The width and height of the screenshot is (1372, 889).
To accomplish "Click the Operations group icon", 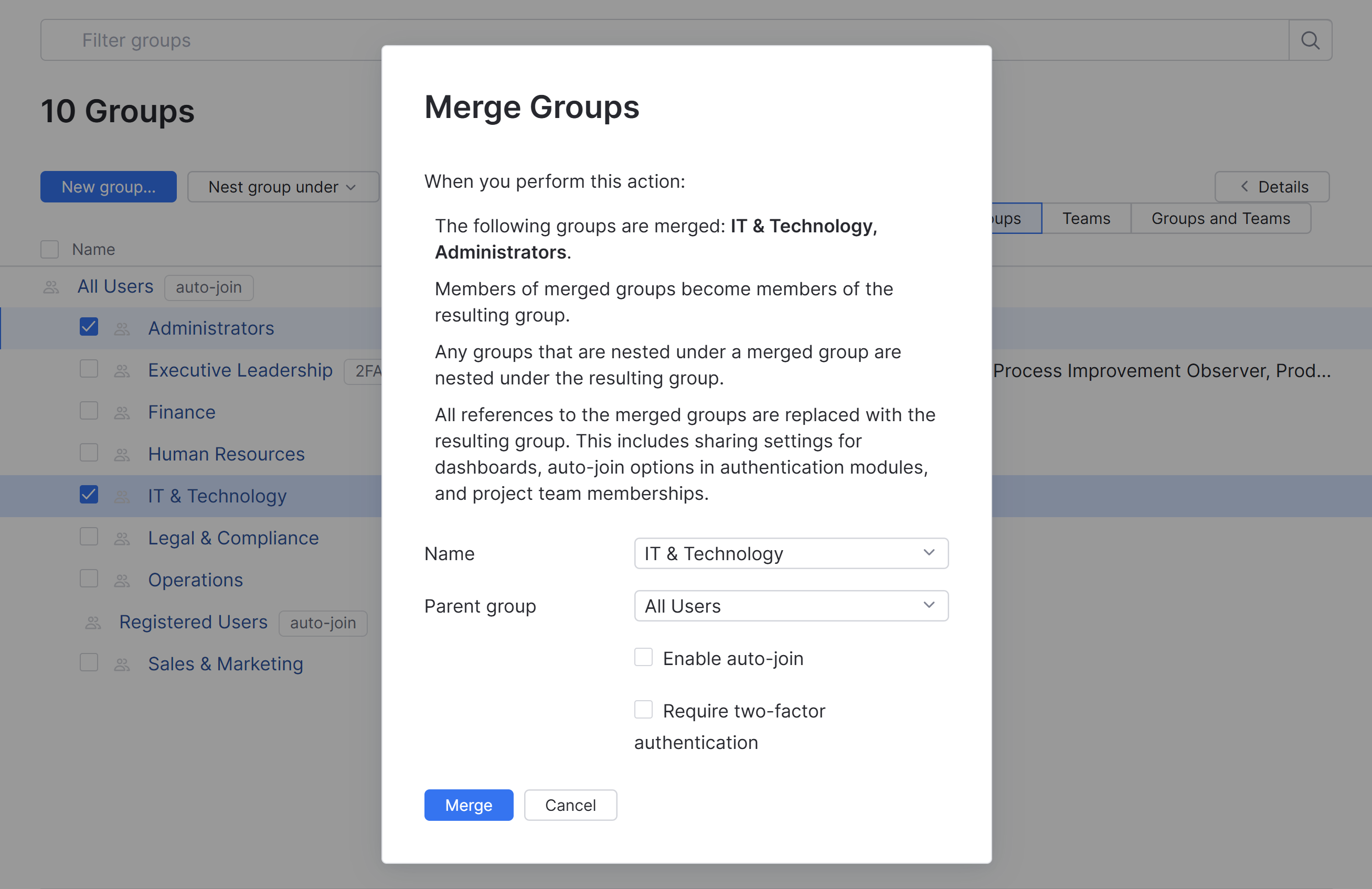I will (x=122, y=580).
